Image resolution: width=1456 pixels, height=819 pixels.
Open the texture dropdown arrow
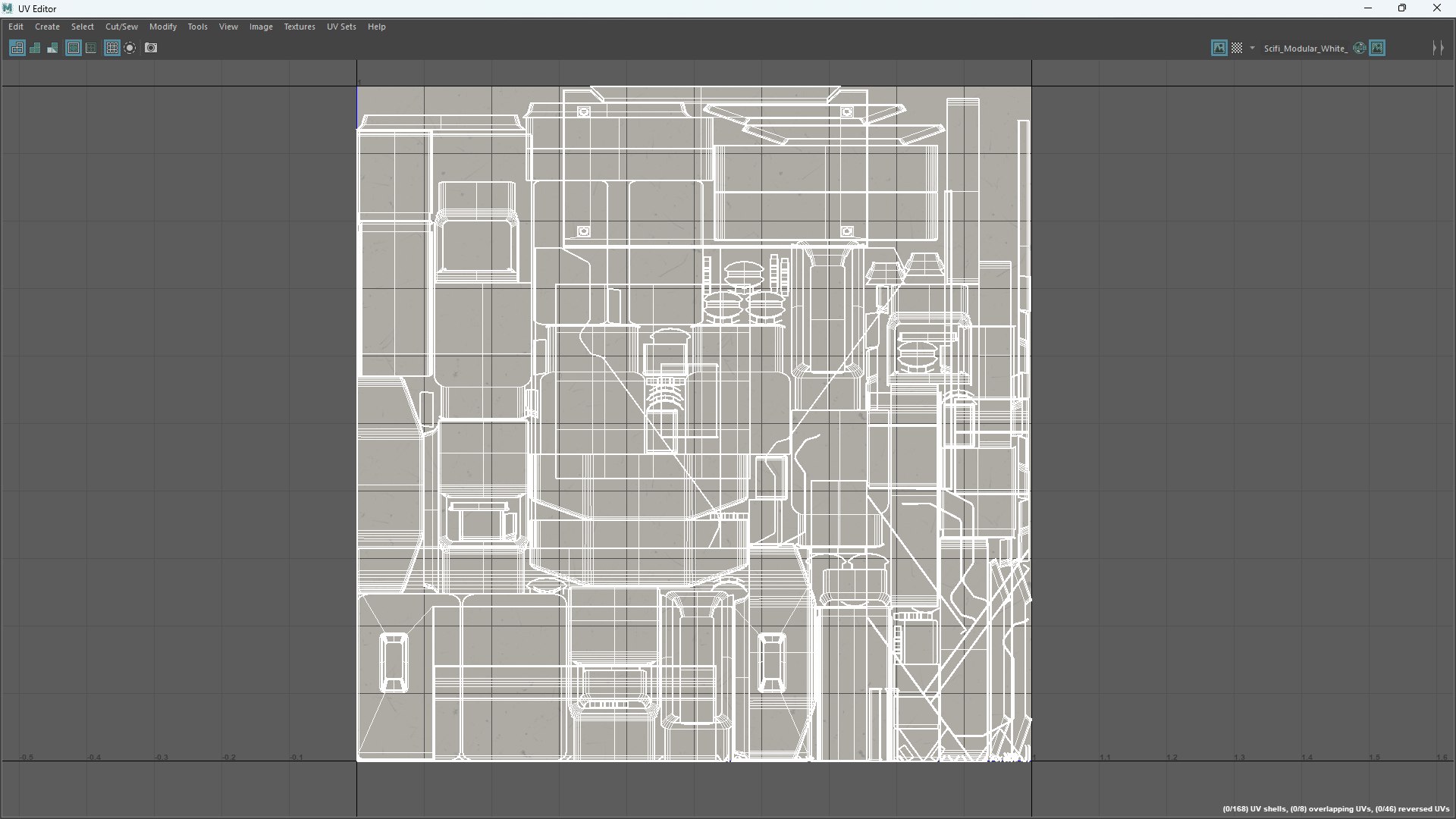[x=1252, y=48]
